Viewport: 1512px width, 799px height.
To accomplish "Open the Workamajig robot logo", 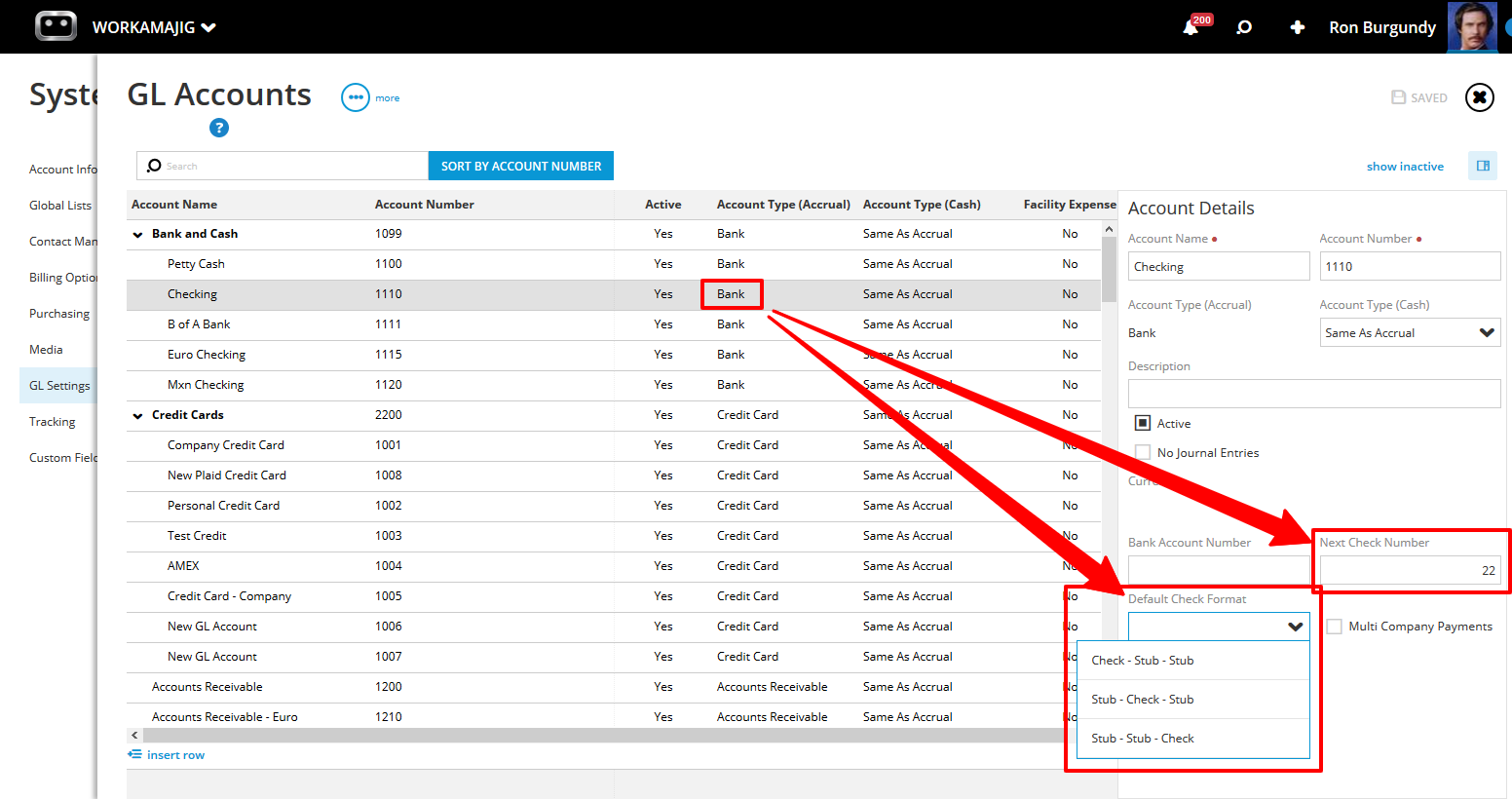I will pyautogui.click(x=56, y=26).
